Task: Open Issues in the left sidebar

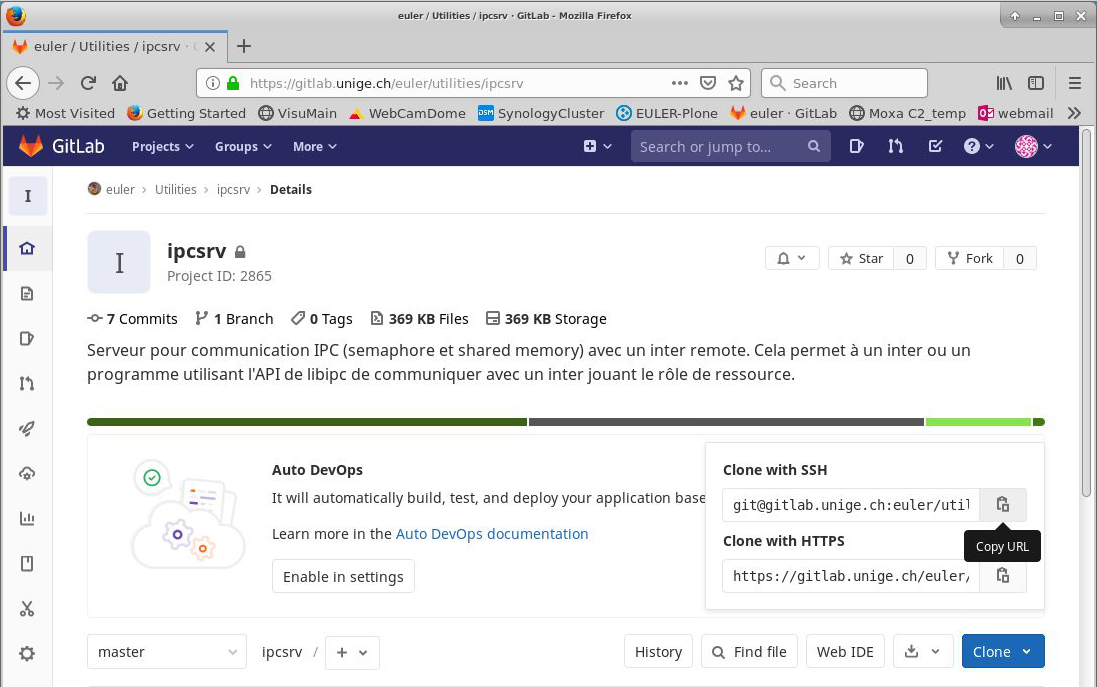Action: [x=27, y=338]
